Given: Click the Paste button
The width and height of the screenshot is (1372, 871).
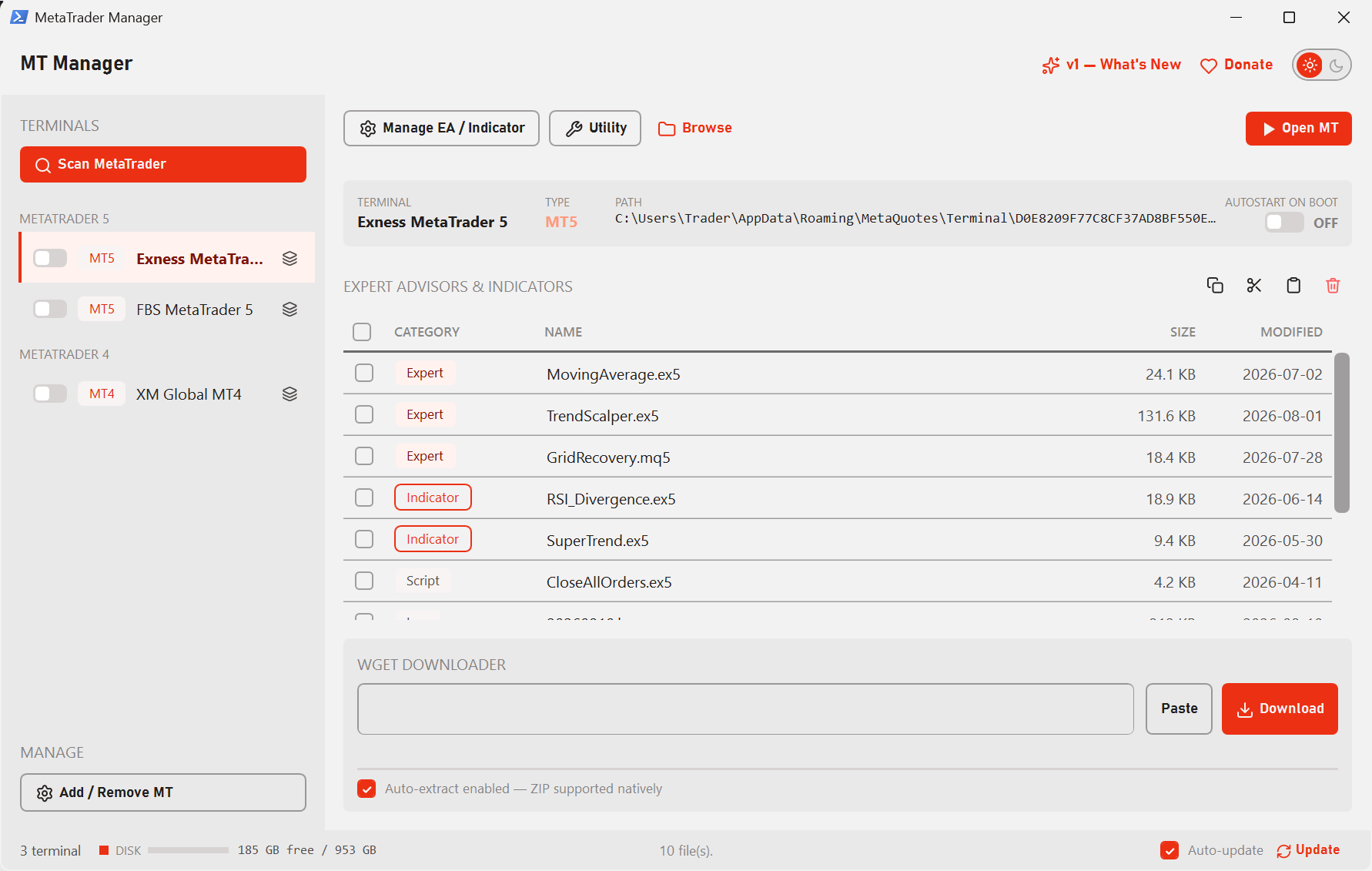Looking at the screenshot, I should click(x=1179, y=709).
